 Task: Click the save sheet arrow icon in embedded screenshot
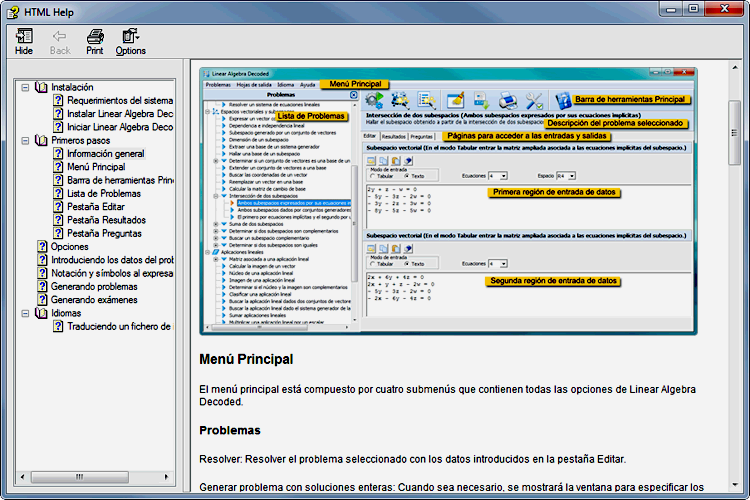[481, 100]
